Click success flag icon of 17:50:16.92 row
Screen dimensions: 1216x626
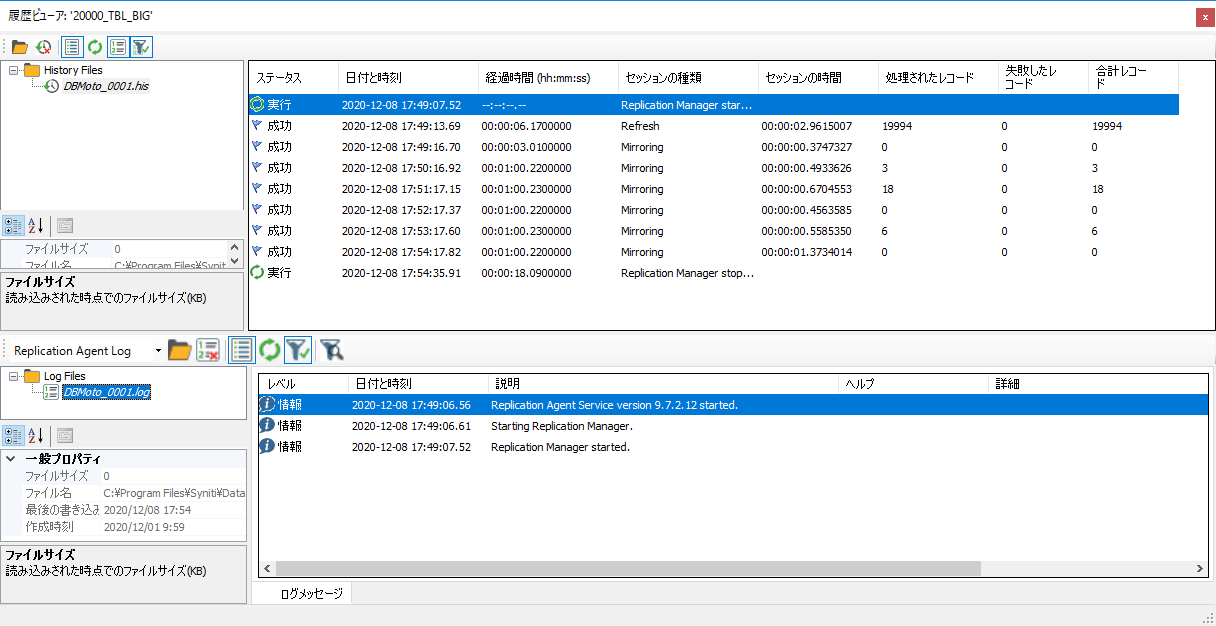(257, 168)
